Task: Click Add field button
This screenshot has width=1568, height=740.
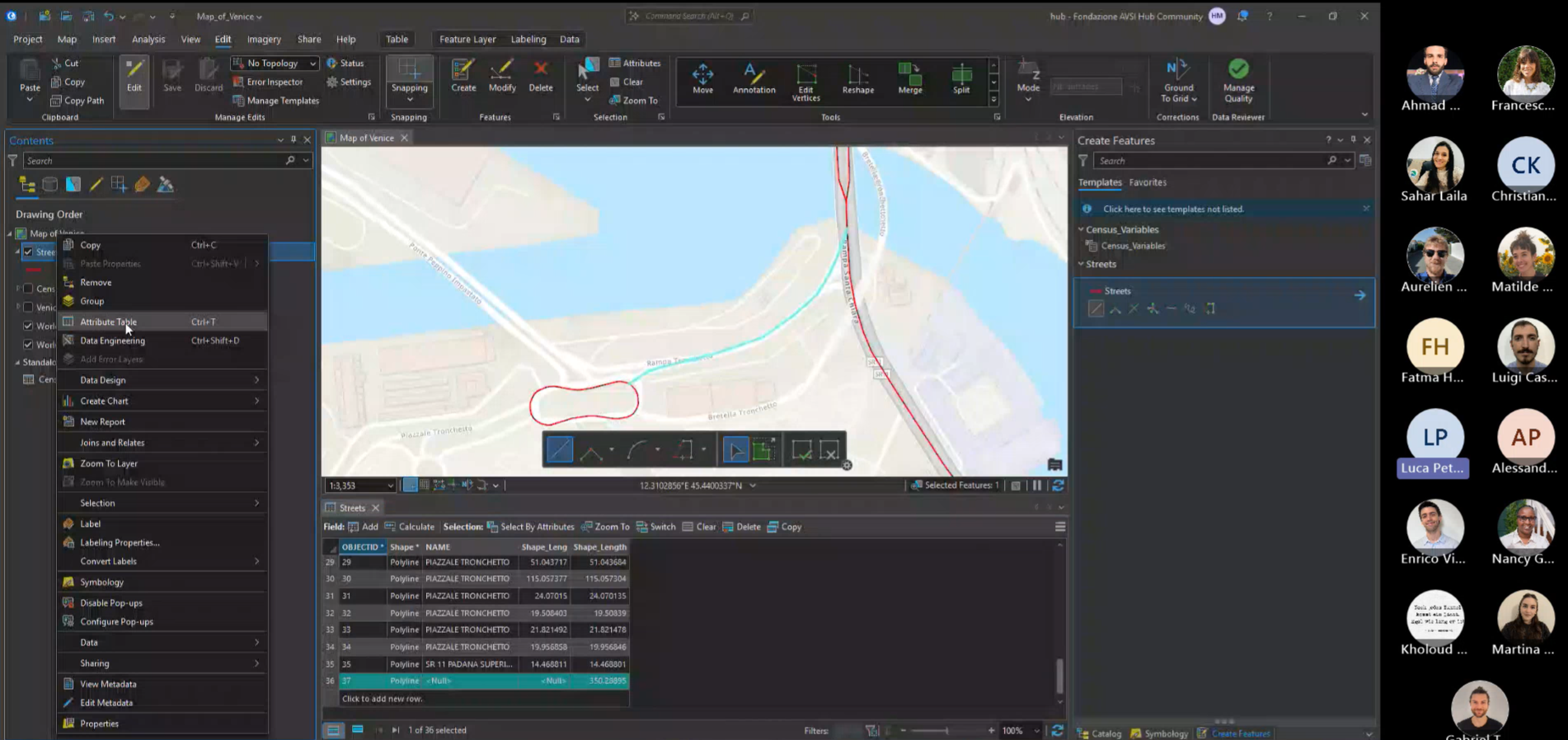Action: [363, 527]
